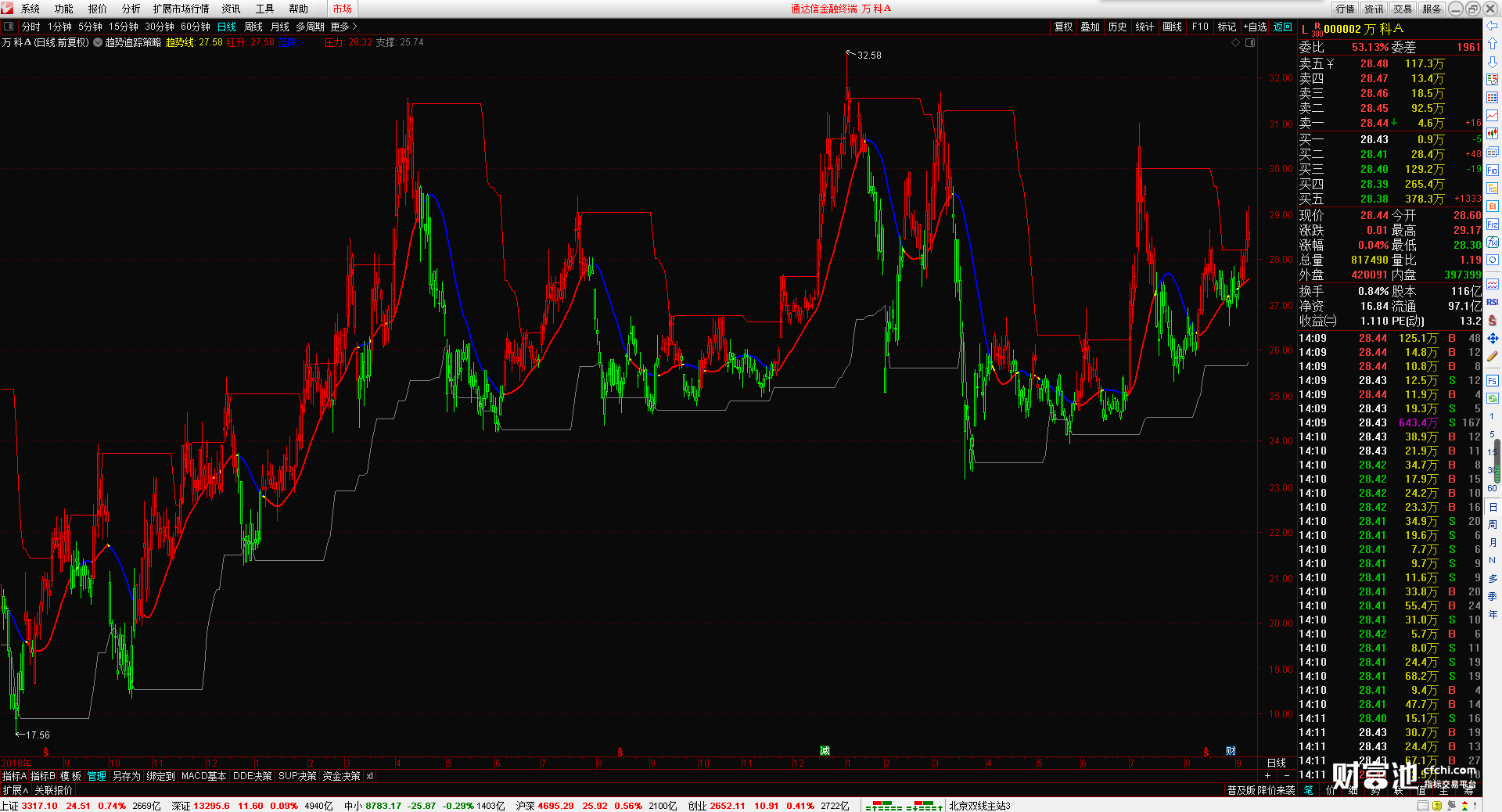Switch chart period to 周线
This screenshot has width=1502, height=812.
253,27
